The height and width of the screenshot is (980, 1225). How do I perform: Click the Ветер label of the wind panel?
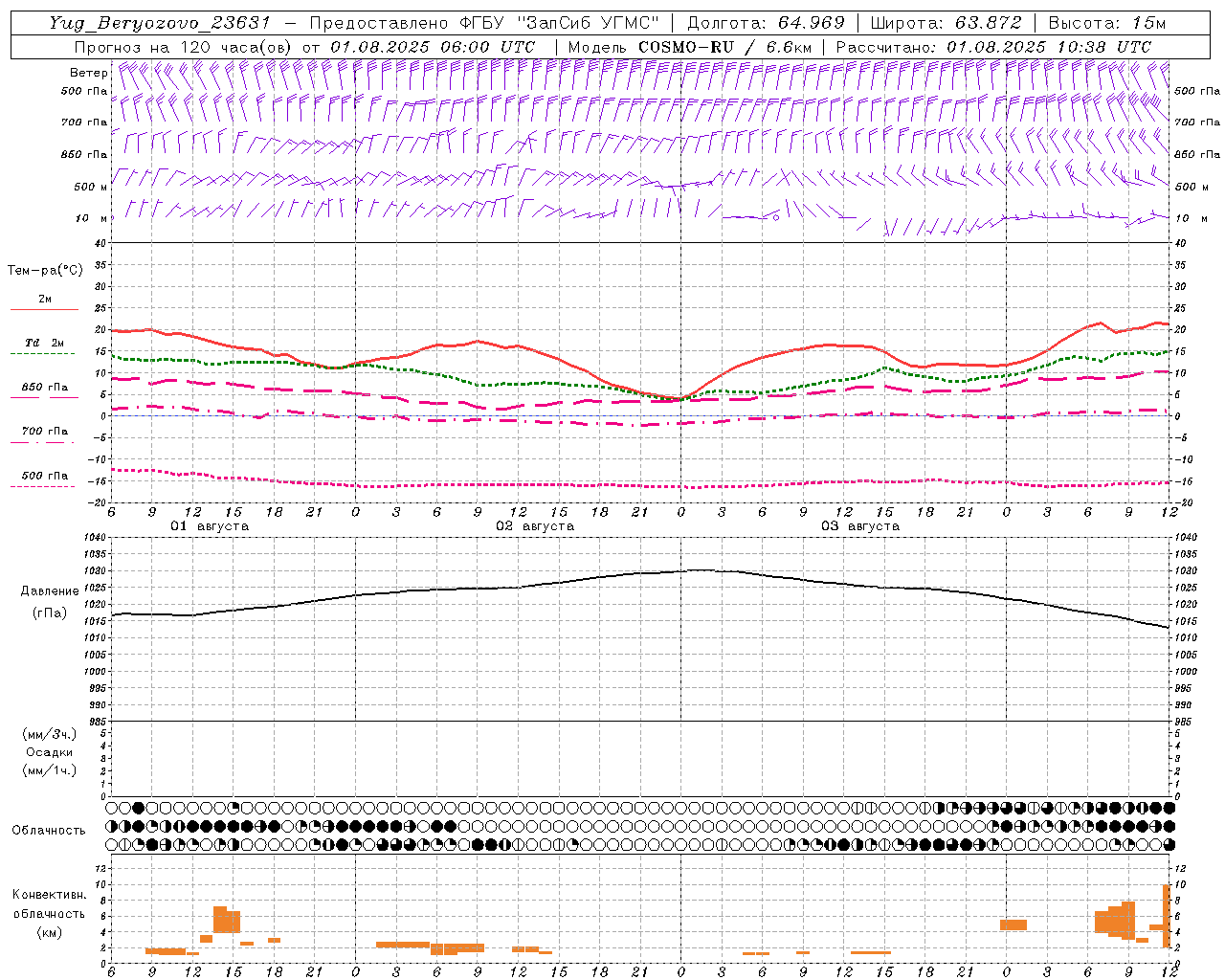[x=88, y=73]
